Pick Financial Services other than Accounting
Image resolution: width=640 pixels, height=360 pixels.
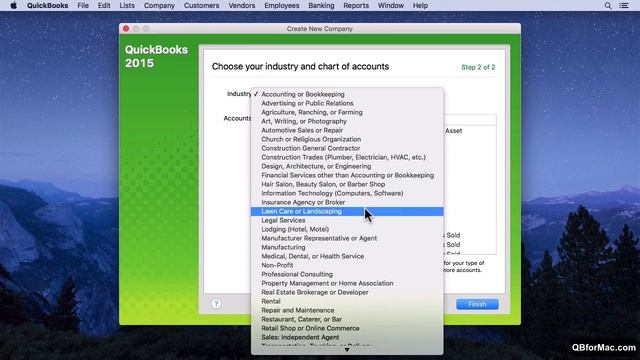click(347, 175)
